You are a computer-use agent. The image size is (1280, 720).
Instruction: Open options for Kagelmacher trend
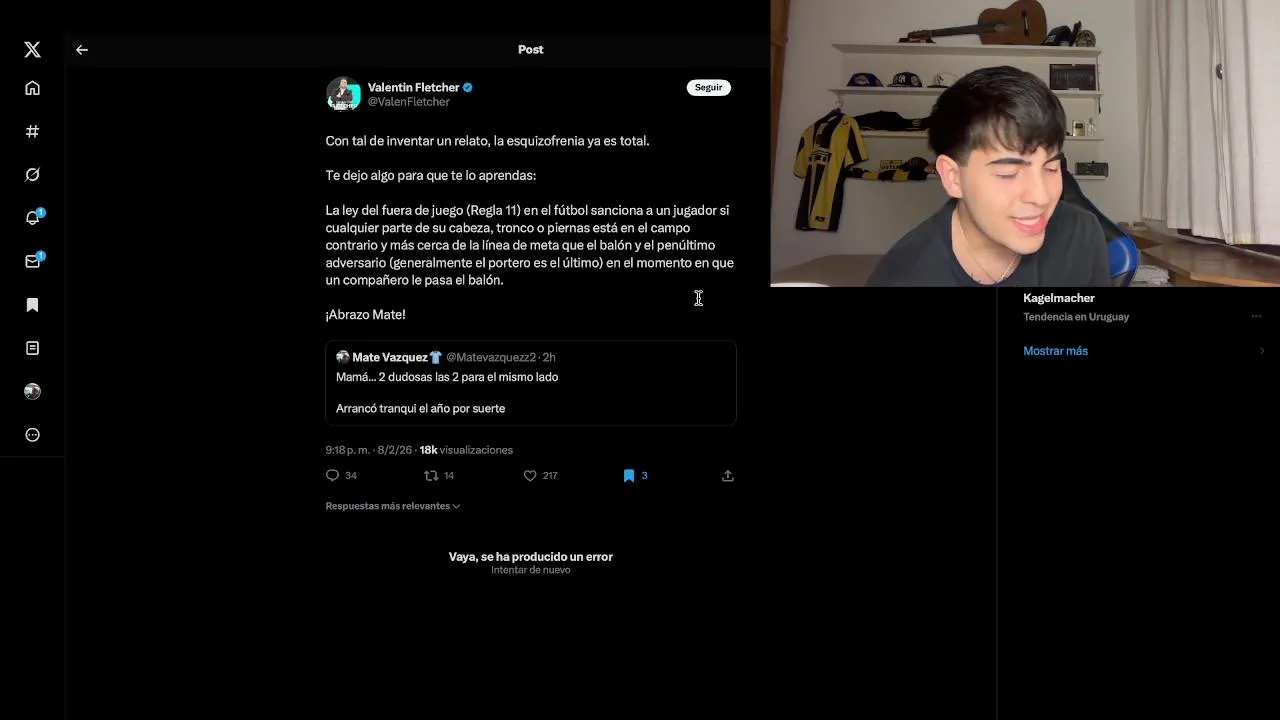point(1256,316)
